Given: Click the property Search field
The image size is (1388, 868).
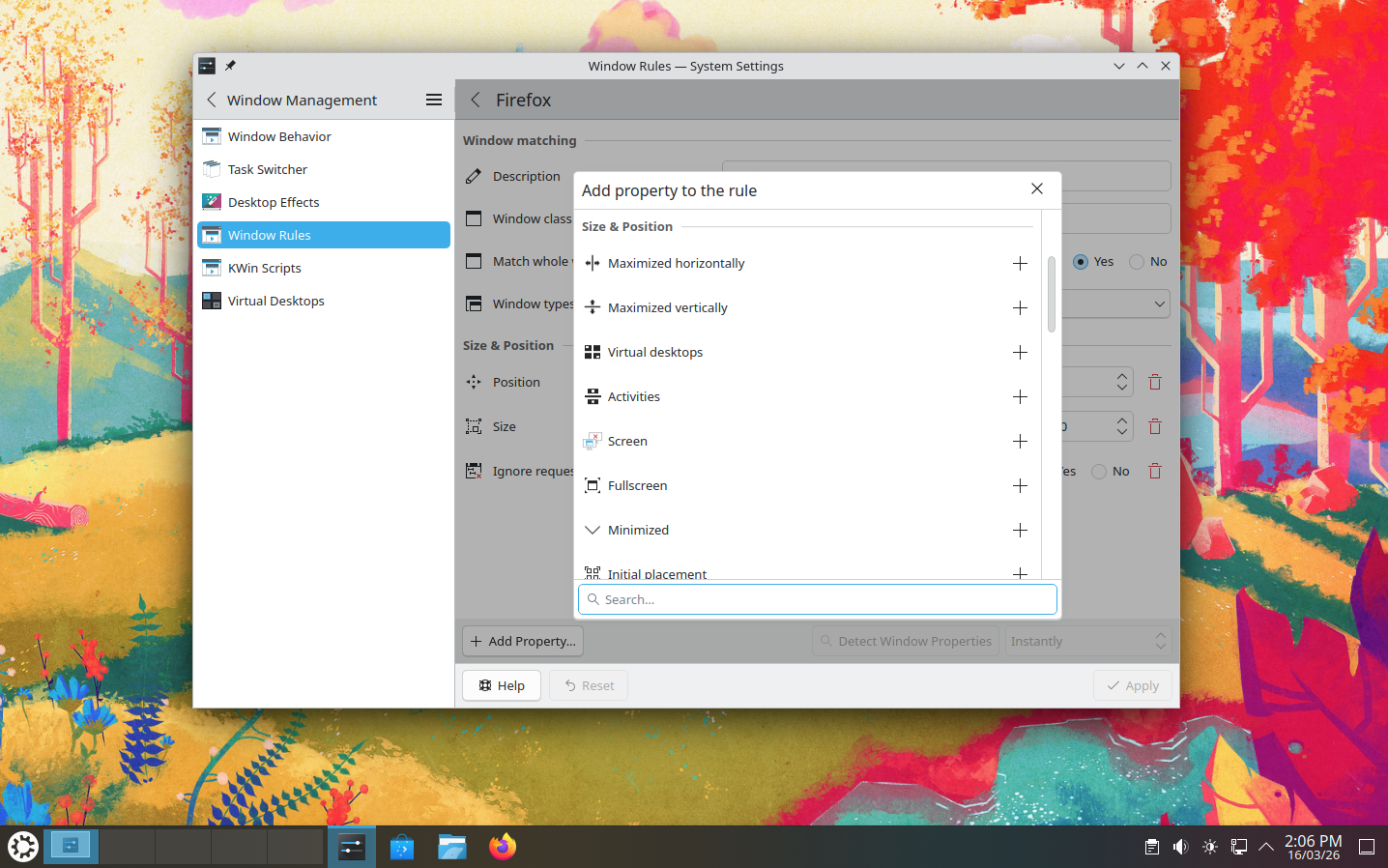Looking at the screenshot, I should click(818, 599).
